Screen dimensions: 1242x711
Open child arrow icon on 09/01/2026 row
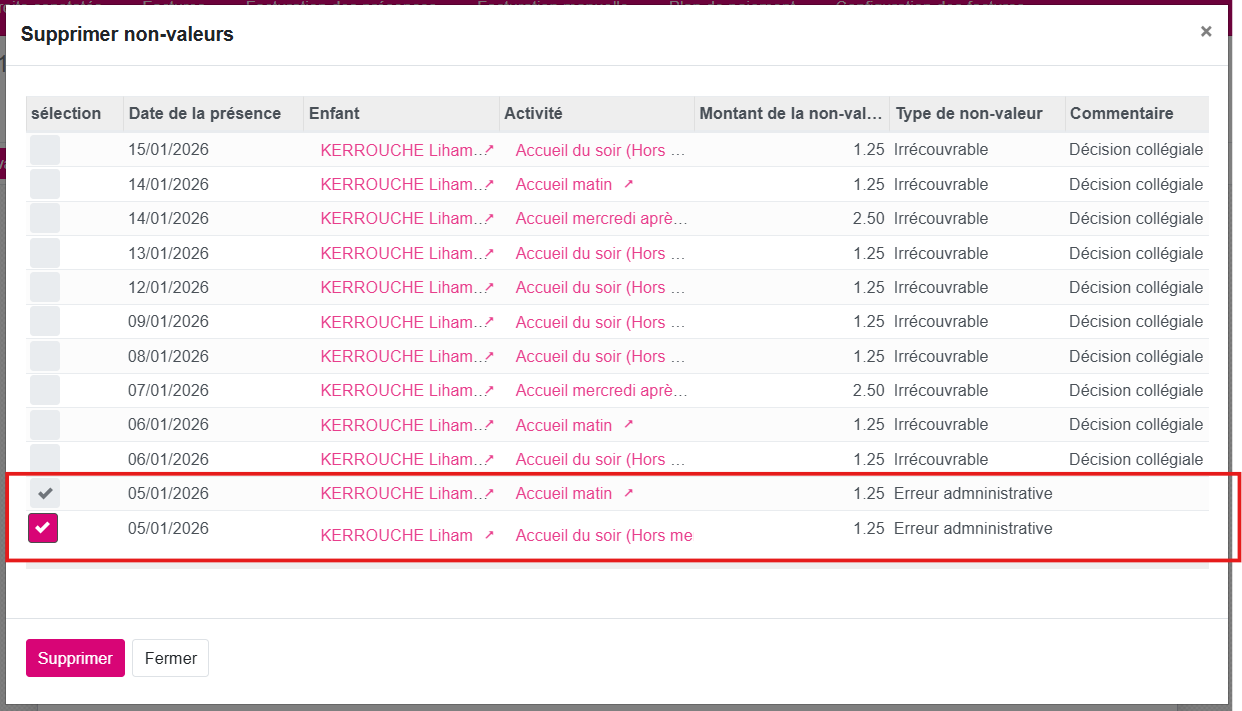[489, 322]
